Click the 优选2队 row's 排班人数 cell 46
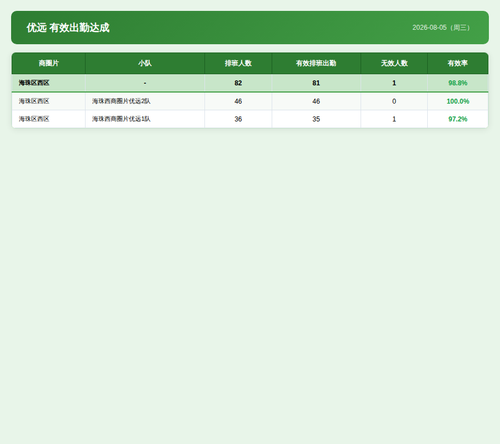500x444 pixels. pos(238,101)
